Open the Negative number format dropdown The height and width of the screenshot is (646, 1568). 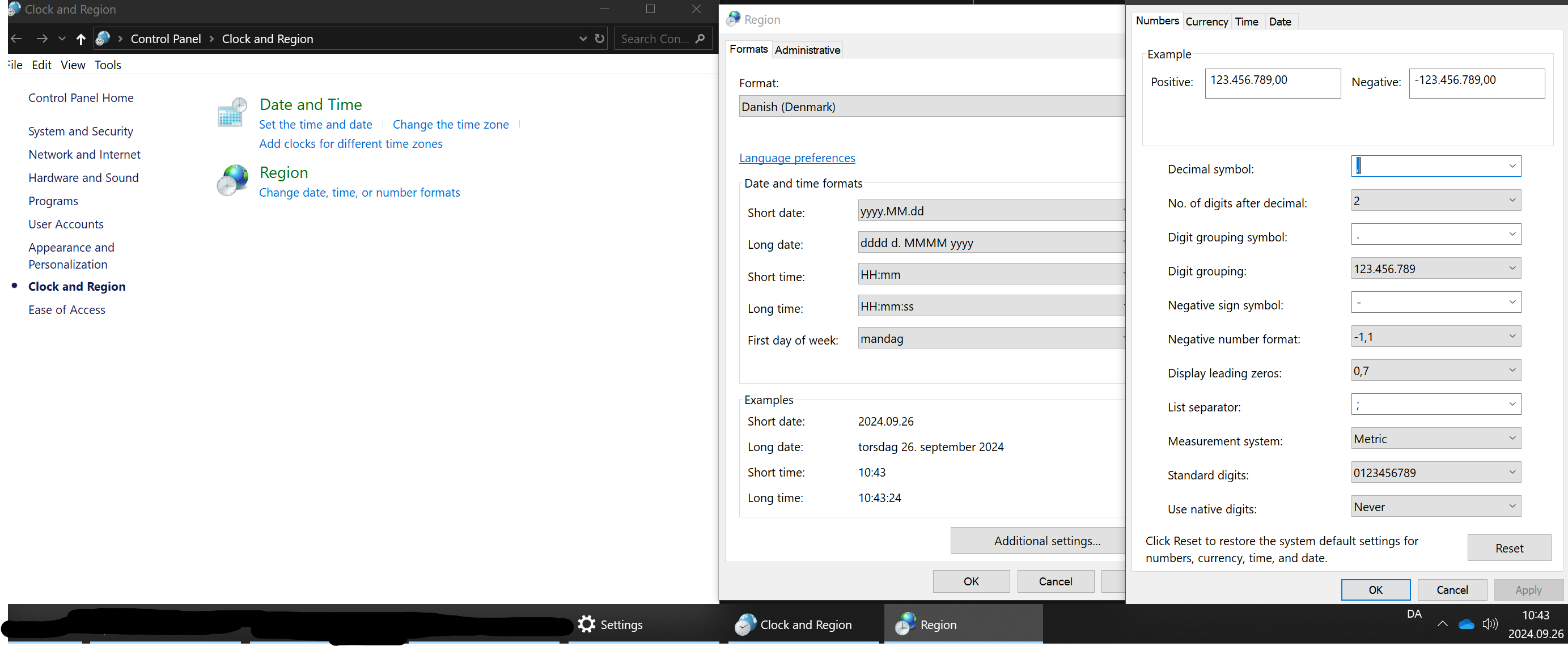click(1512, 337)
